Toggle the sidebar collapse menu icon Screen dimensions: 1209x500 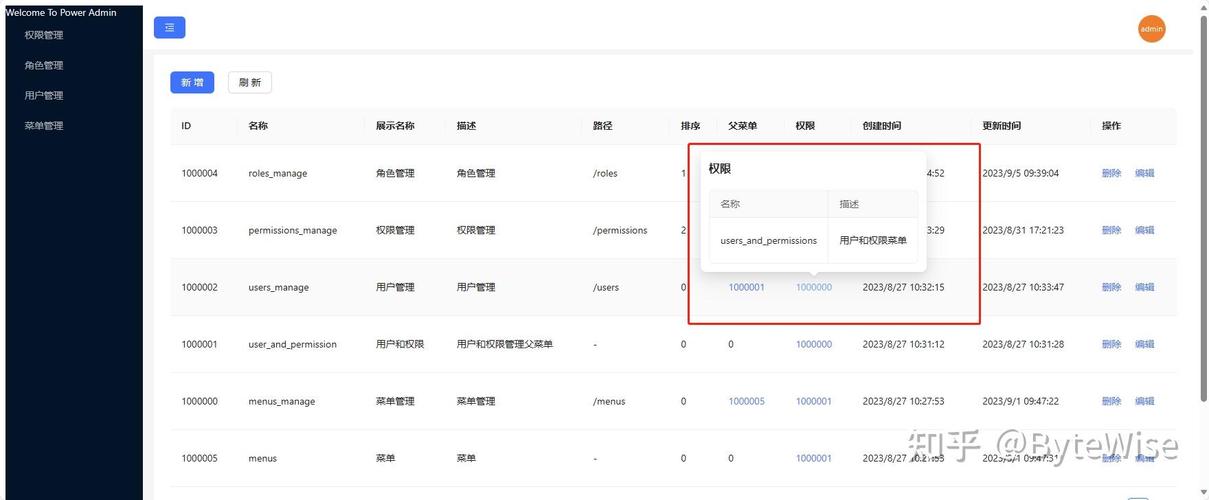pos(169,28)
